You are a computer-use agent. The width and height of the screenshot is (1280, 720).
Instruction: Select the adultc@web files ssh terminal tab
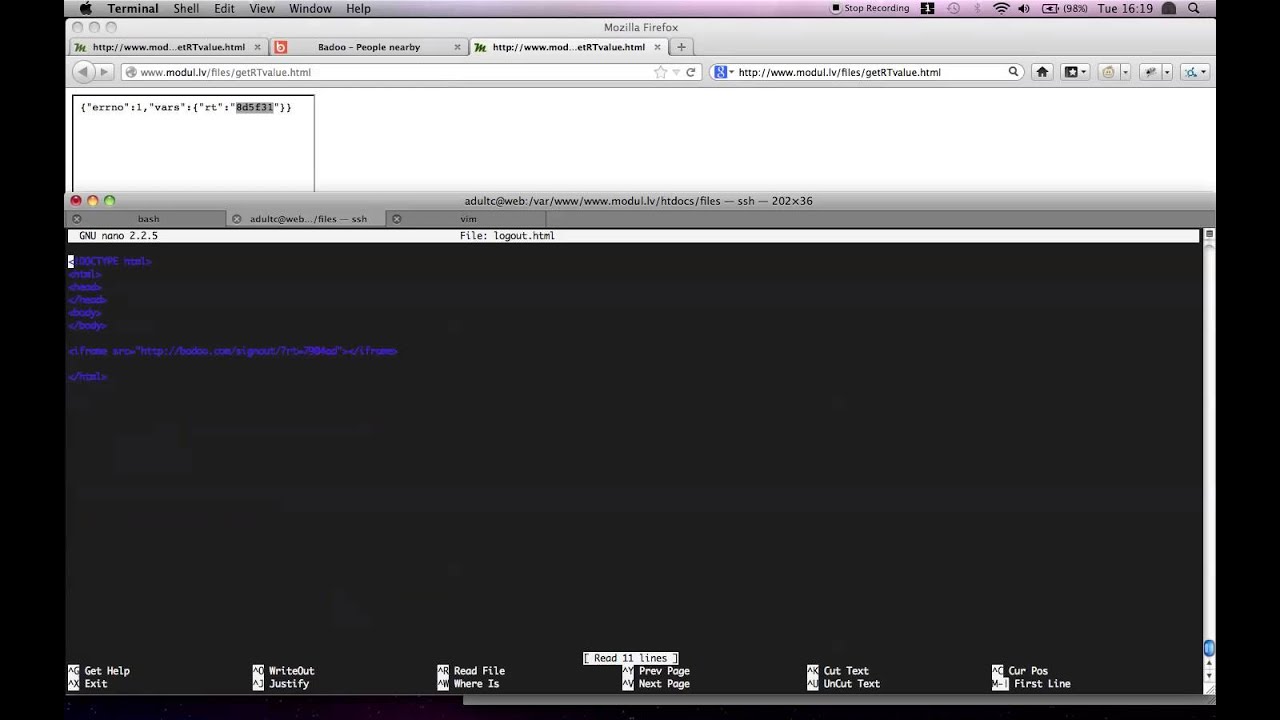(x=308, y=219)
